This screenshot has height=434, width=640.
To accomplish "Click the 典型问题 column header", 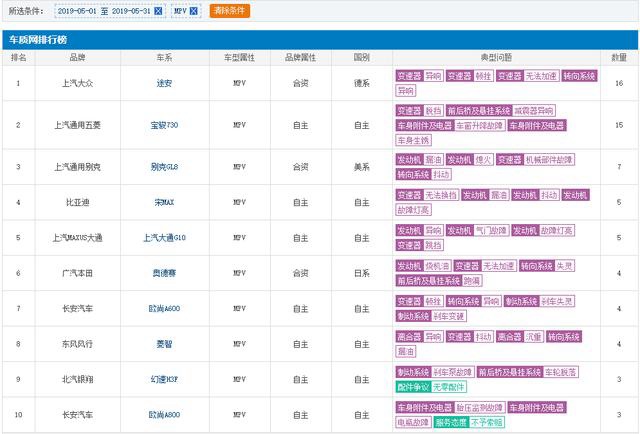I will (x=496, y=58).
